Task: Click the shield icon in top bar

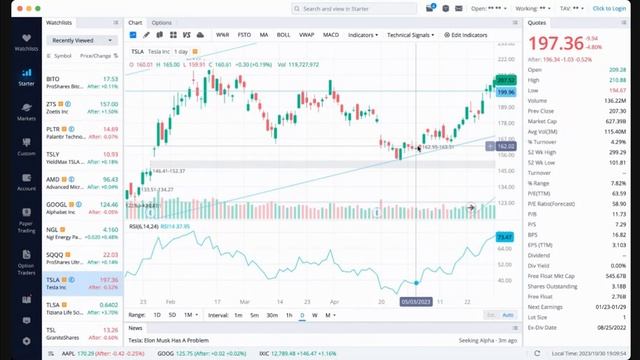Action: pyautogui.click(x=445, y=8)
